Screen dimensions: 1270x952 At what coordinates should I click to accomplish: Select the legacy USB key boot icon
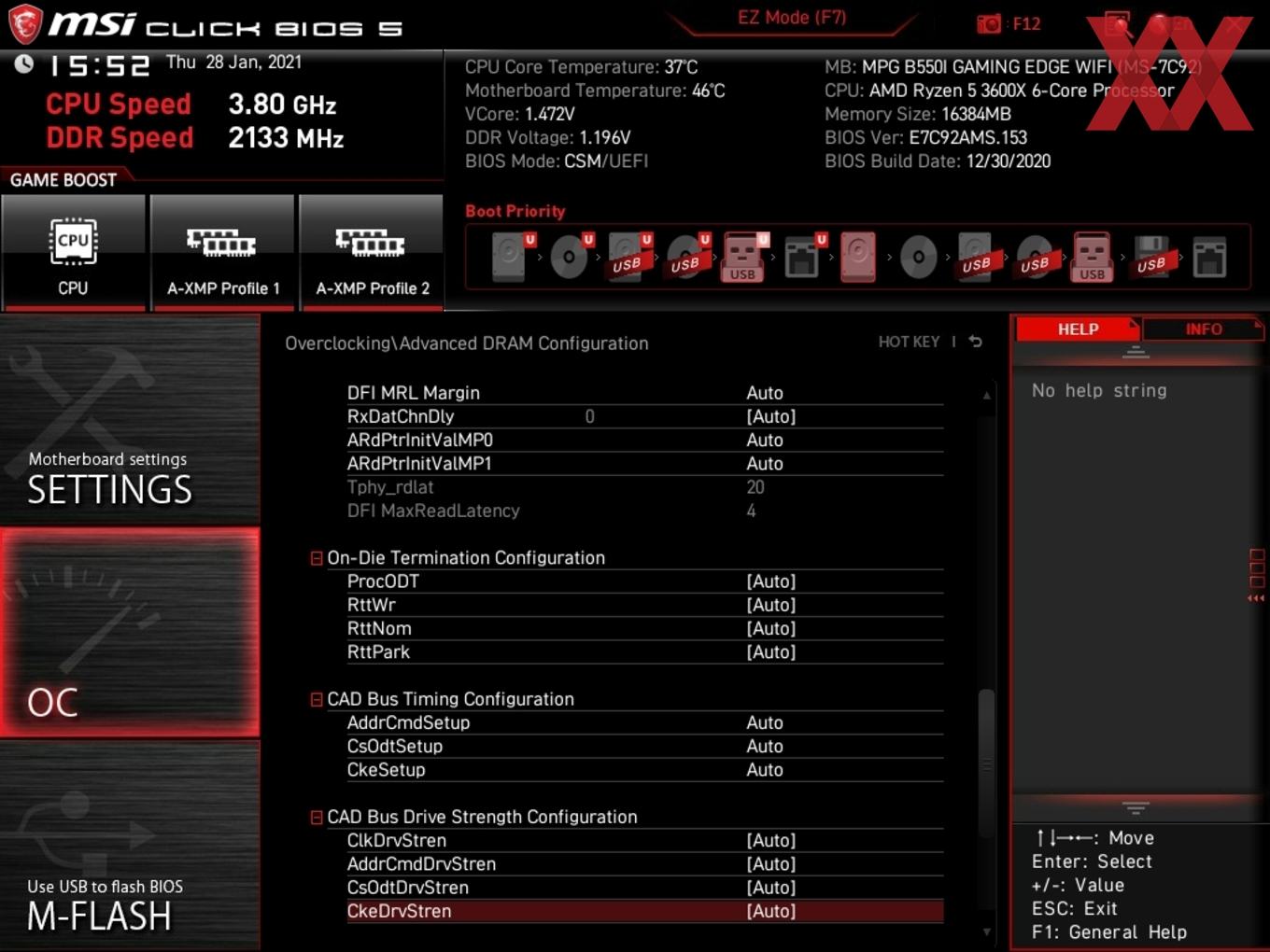click(1092, 257)
